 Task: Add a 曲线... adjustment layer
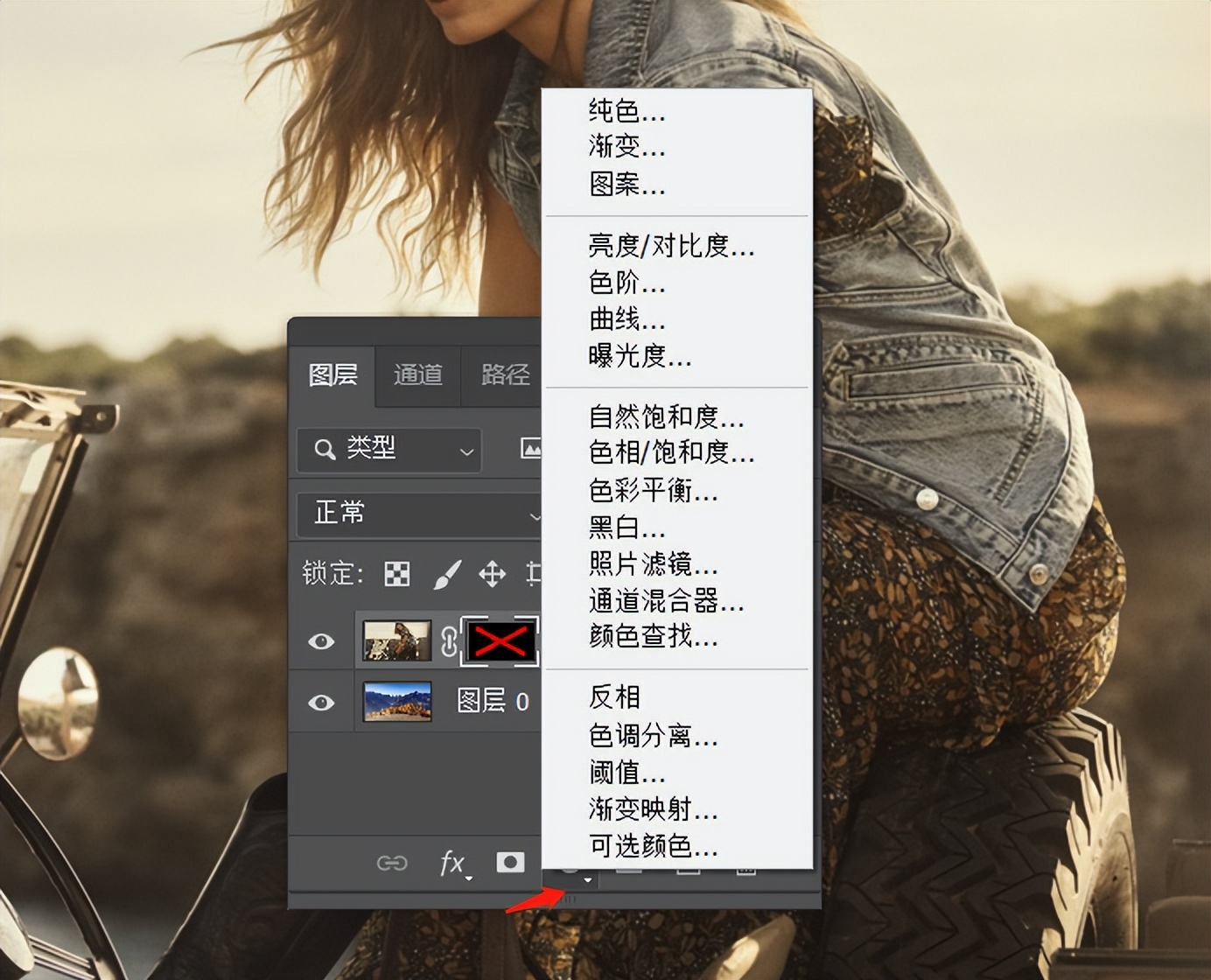click(x=626, y=319)
